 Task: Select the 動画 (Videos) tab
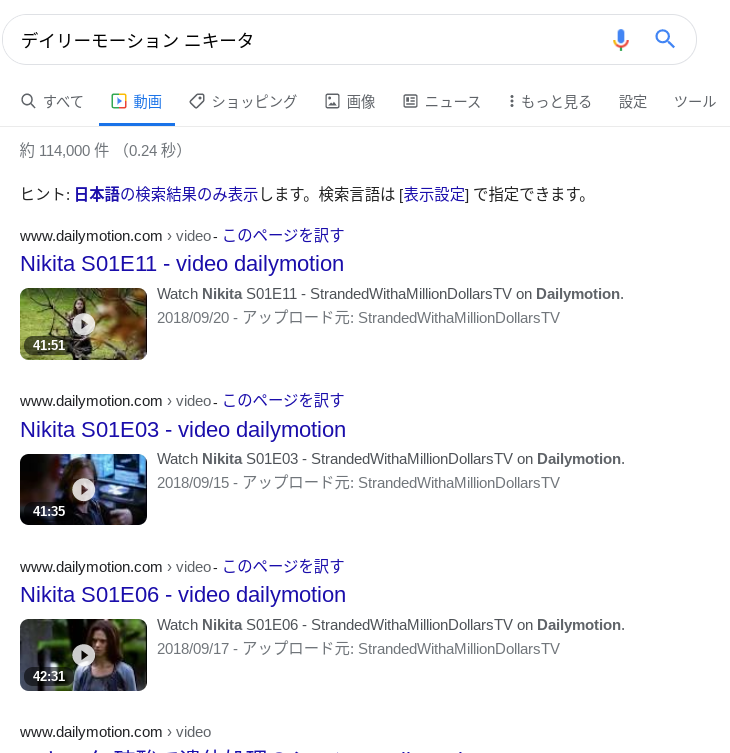pos(137,101)
